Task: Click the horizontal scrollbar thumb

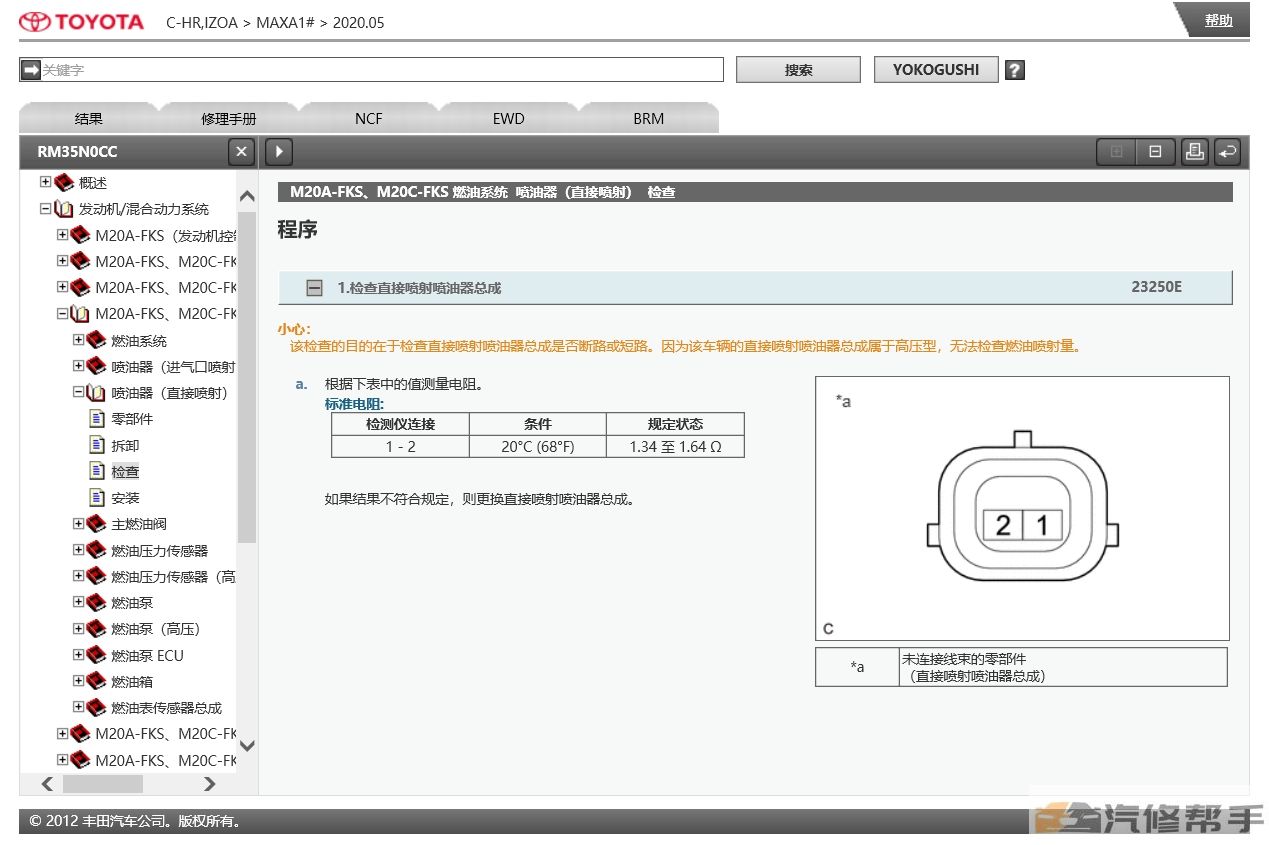Action: click(103, 784)
